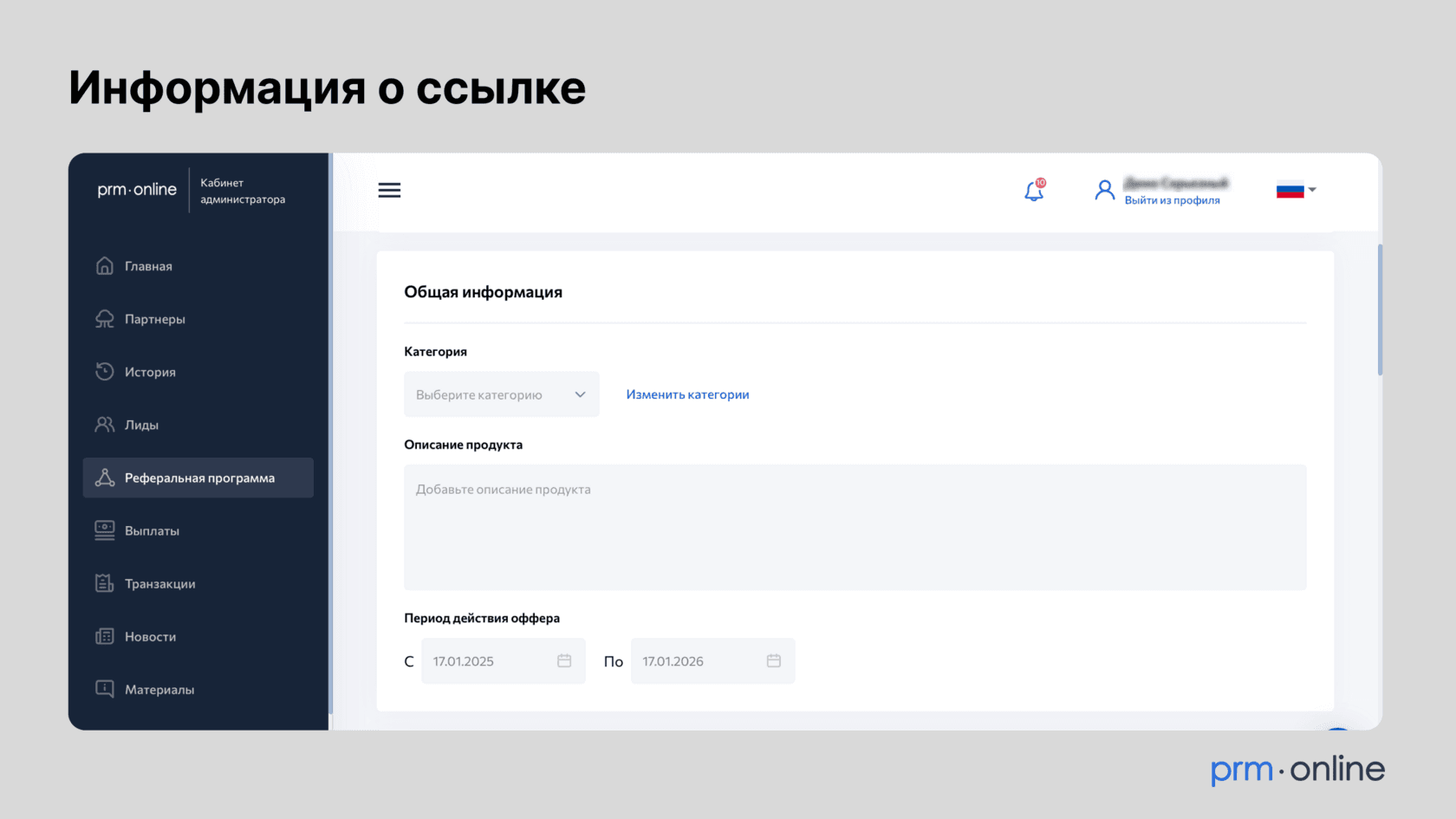Click the user profile avatar icon

[x=1104, y=190]
